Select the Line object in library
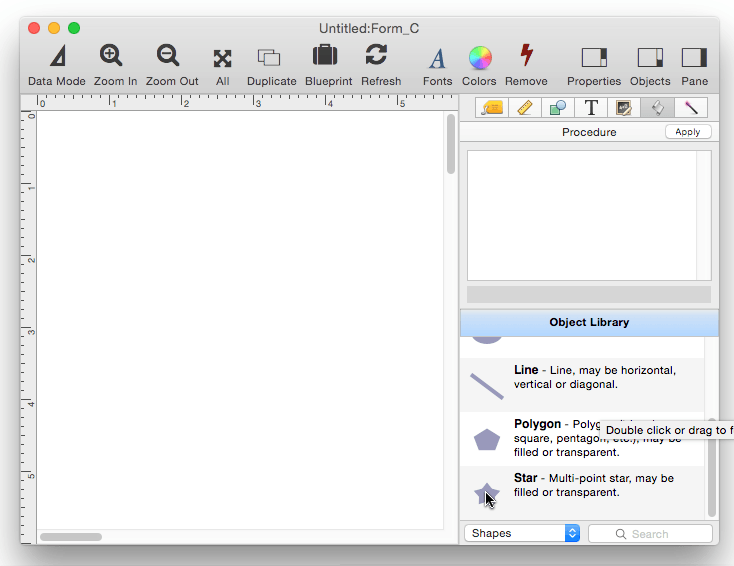734x566 pixels. pos(582,385)
